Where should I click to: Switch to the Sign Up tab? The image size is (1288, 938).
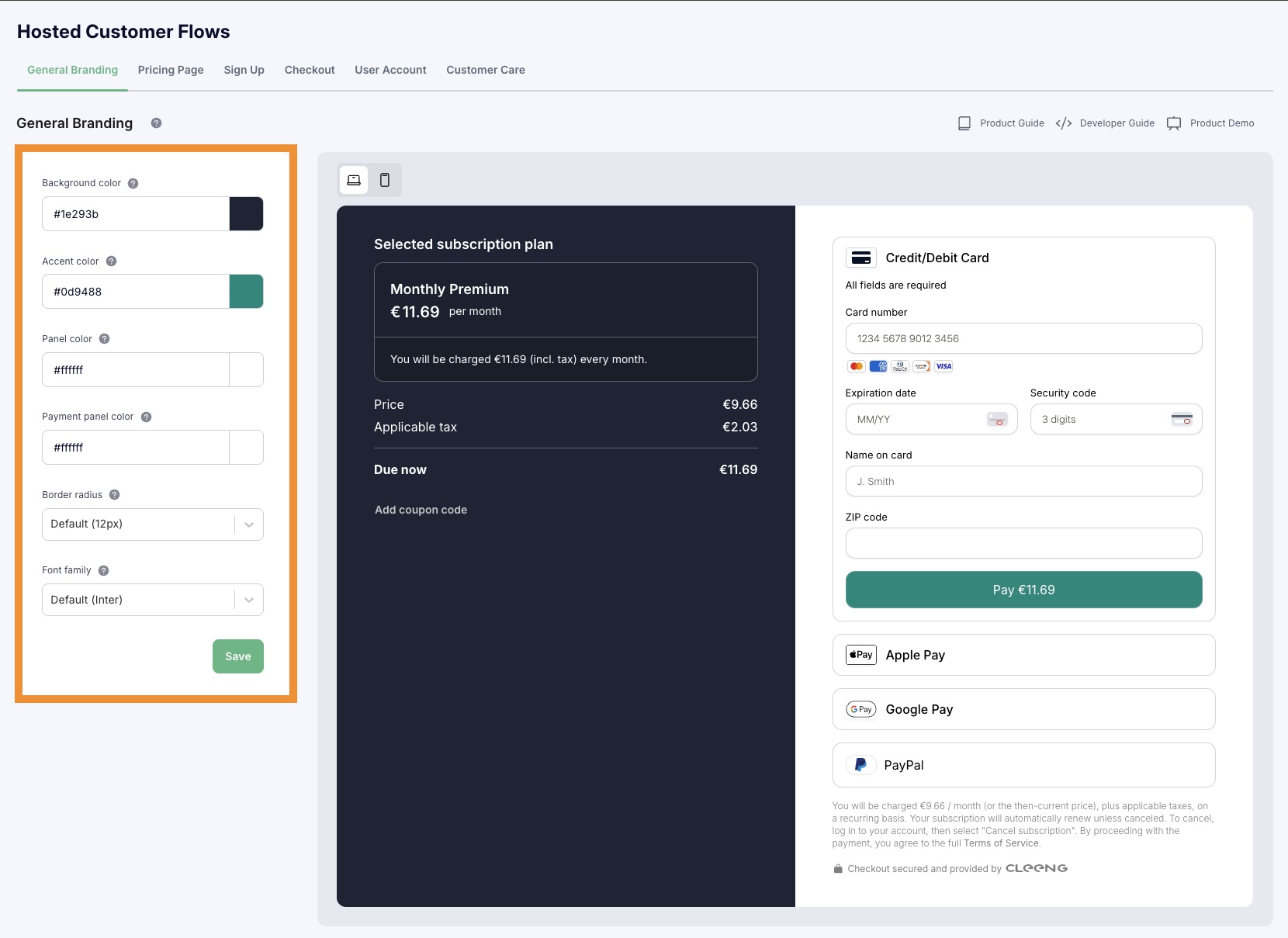[244, 70]
